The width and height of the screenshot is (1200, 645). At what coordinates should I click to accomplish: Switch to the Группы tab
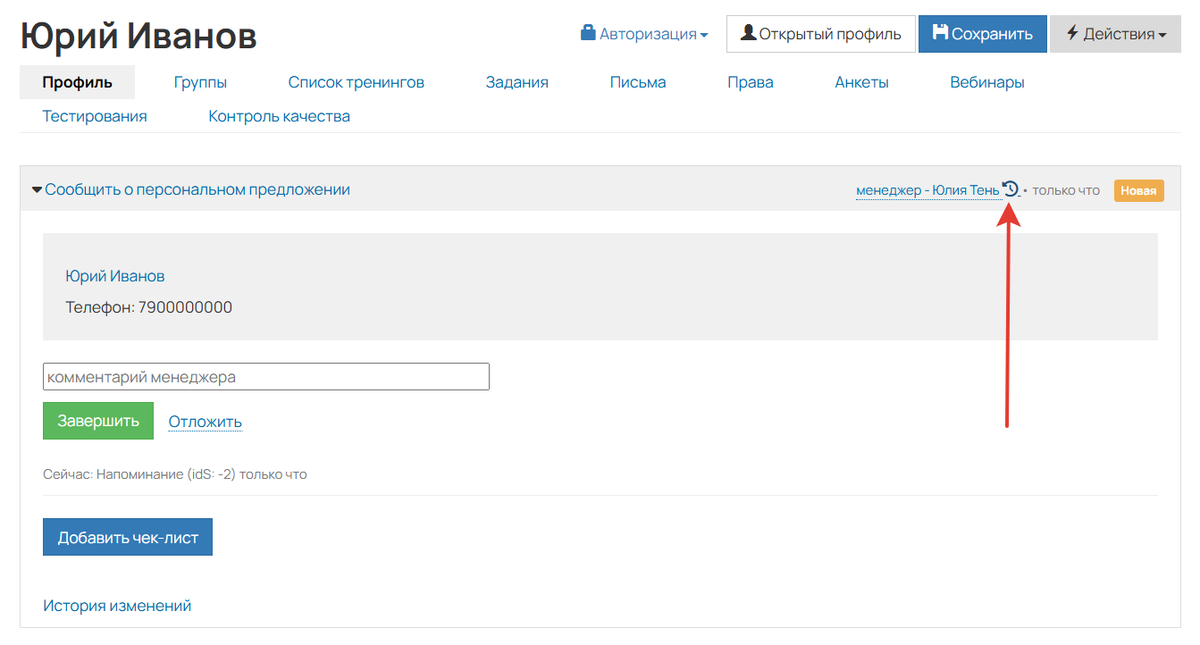tap(200, 83)
